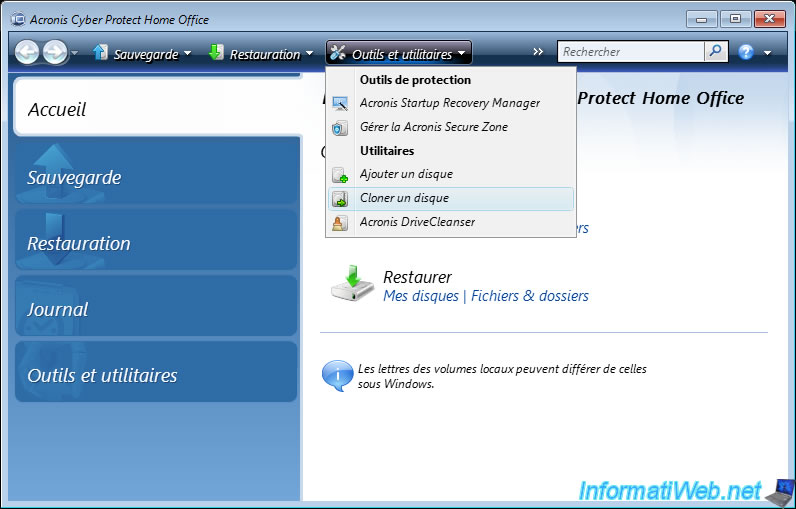Collapse the Outils et utilitaires dropdown
Viewport: 796px width, 509px height.
coord(399,54)
